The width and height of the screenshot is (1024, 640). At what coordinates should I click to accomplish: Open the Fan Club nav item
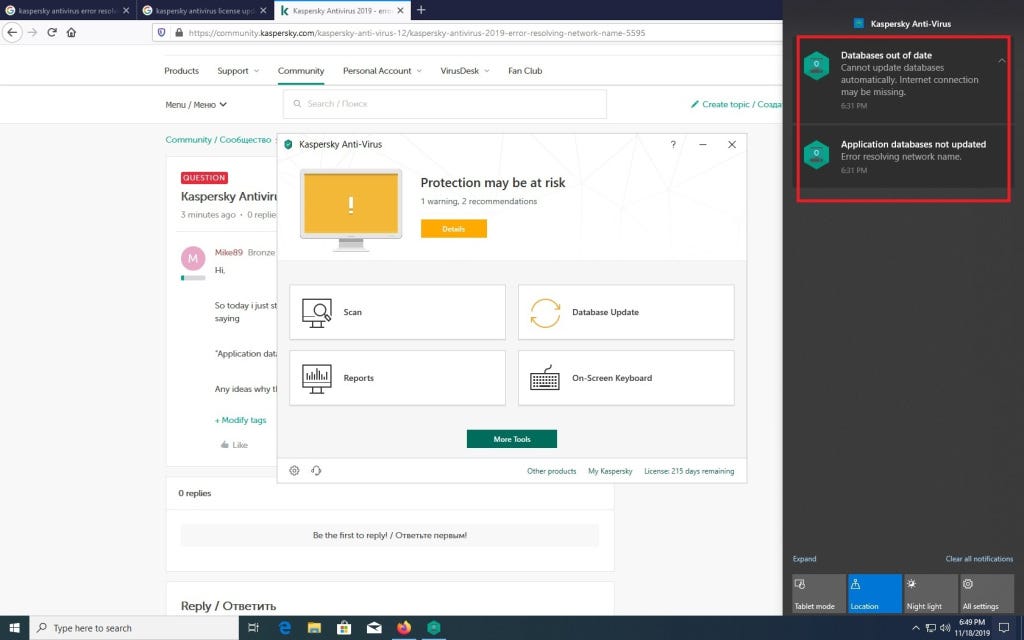click(x=525, y=71)
